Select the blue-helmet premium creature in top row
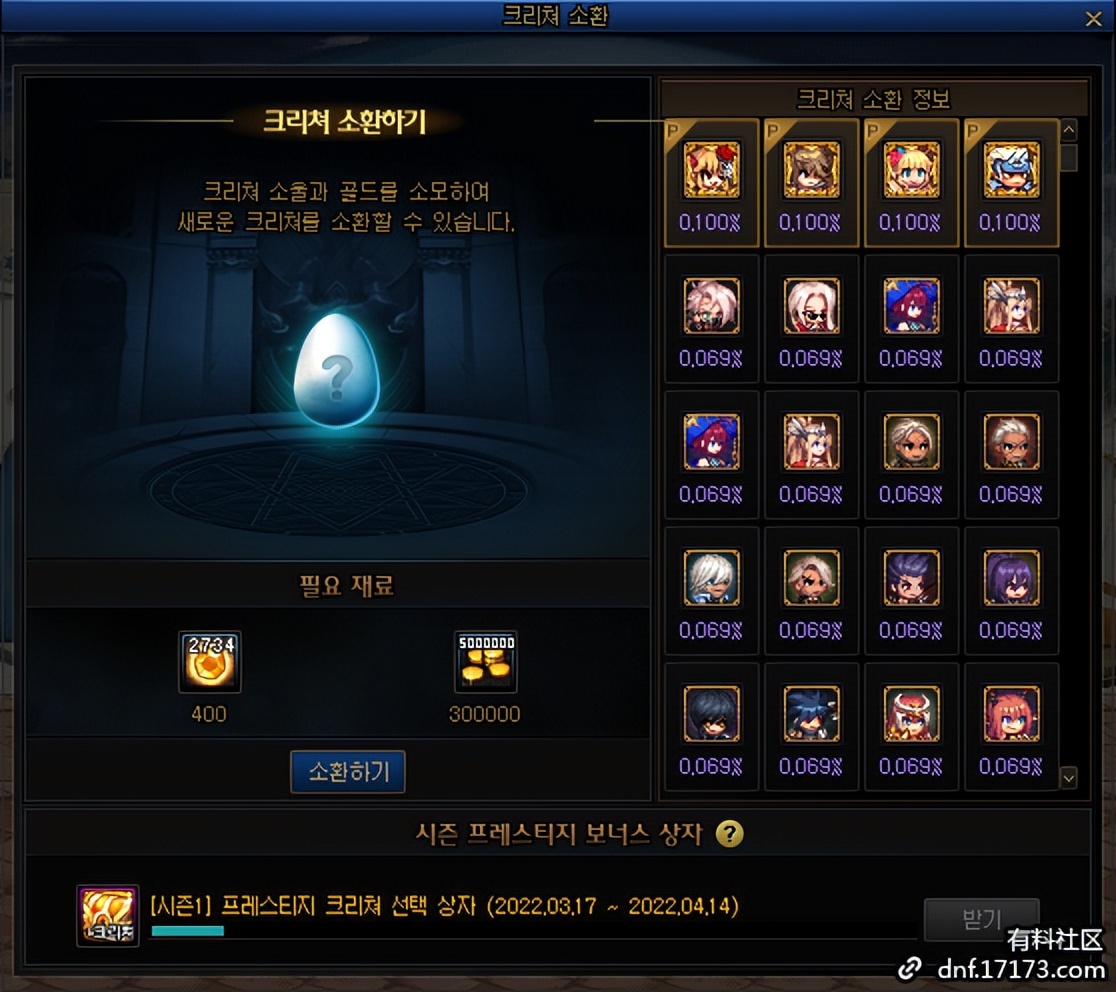The width and height of the screenshot is (1116, 992). [1011, 170]
